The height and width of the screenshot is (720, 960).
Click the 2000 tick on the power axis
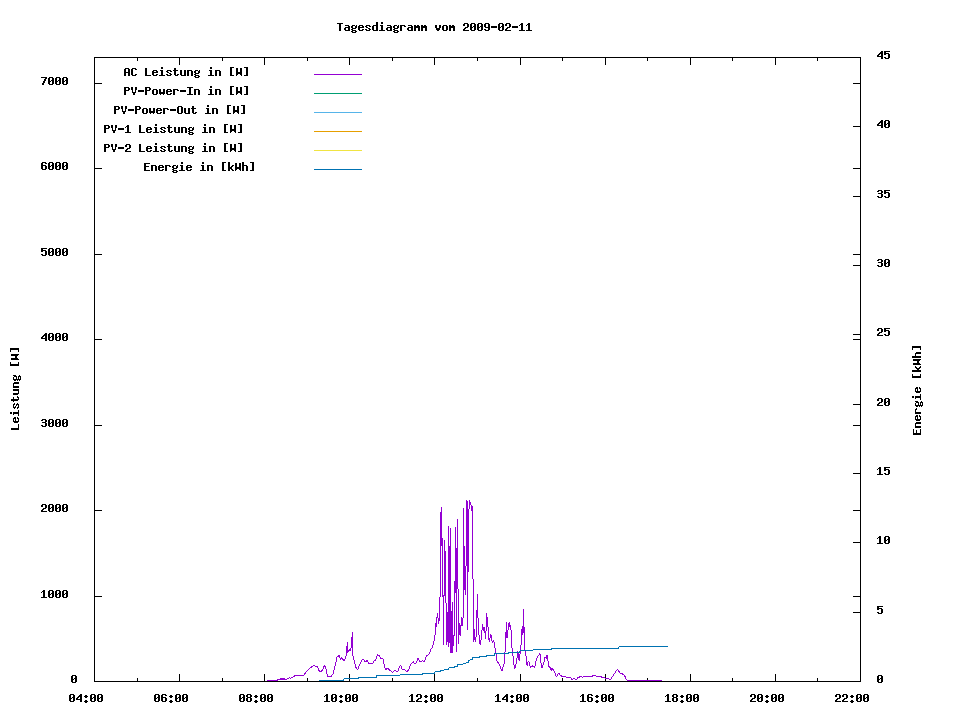pos(54,509)
